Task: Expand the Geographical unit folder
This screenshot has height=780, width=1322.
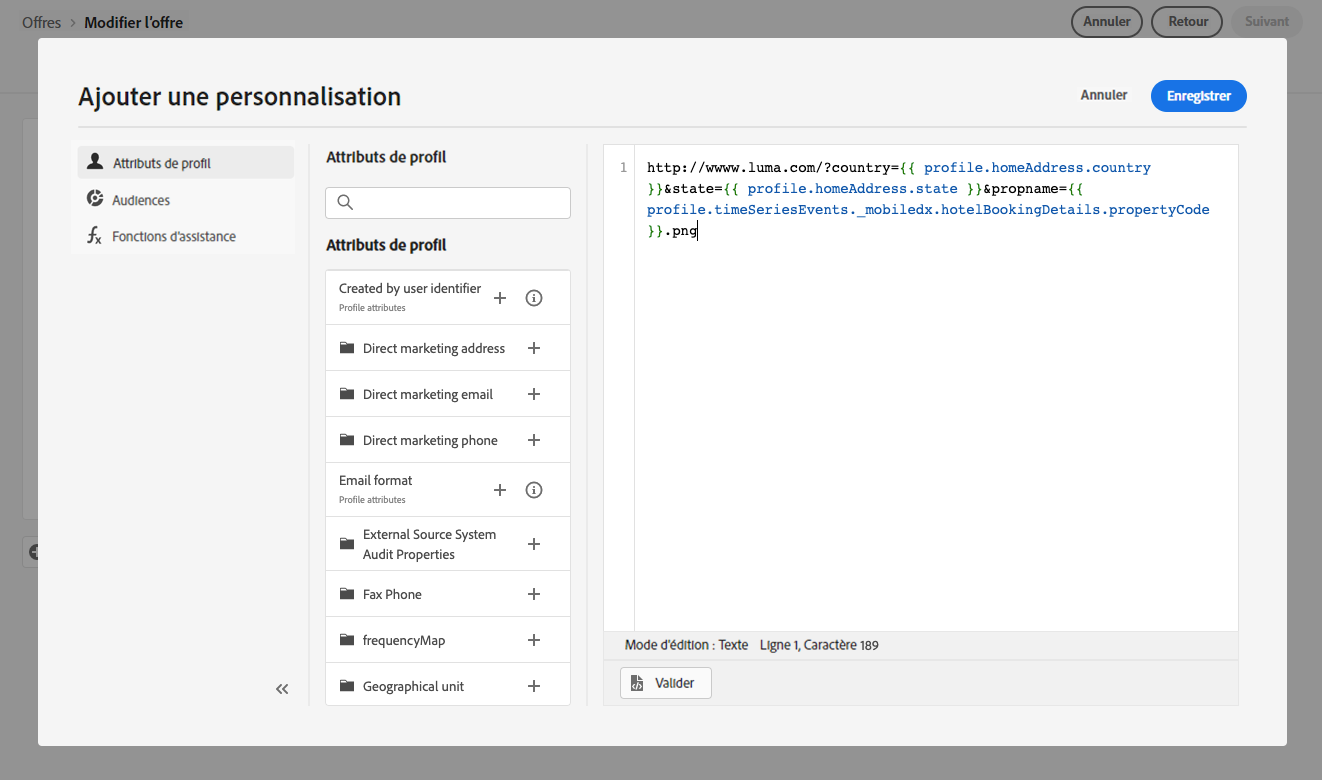Action: [413, 686]
